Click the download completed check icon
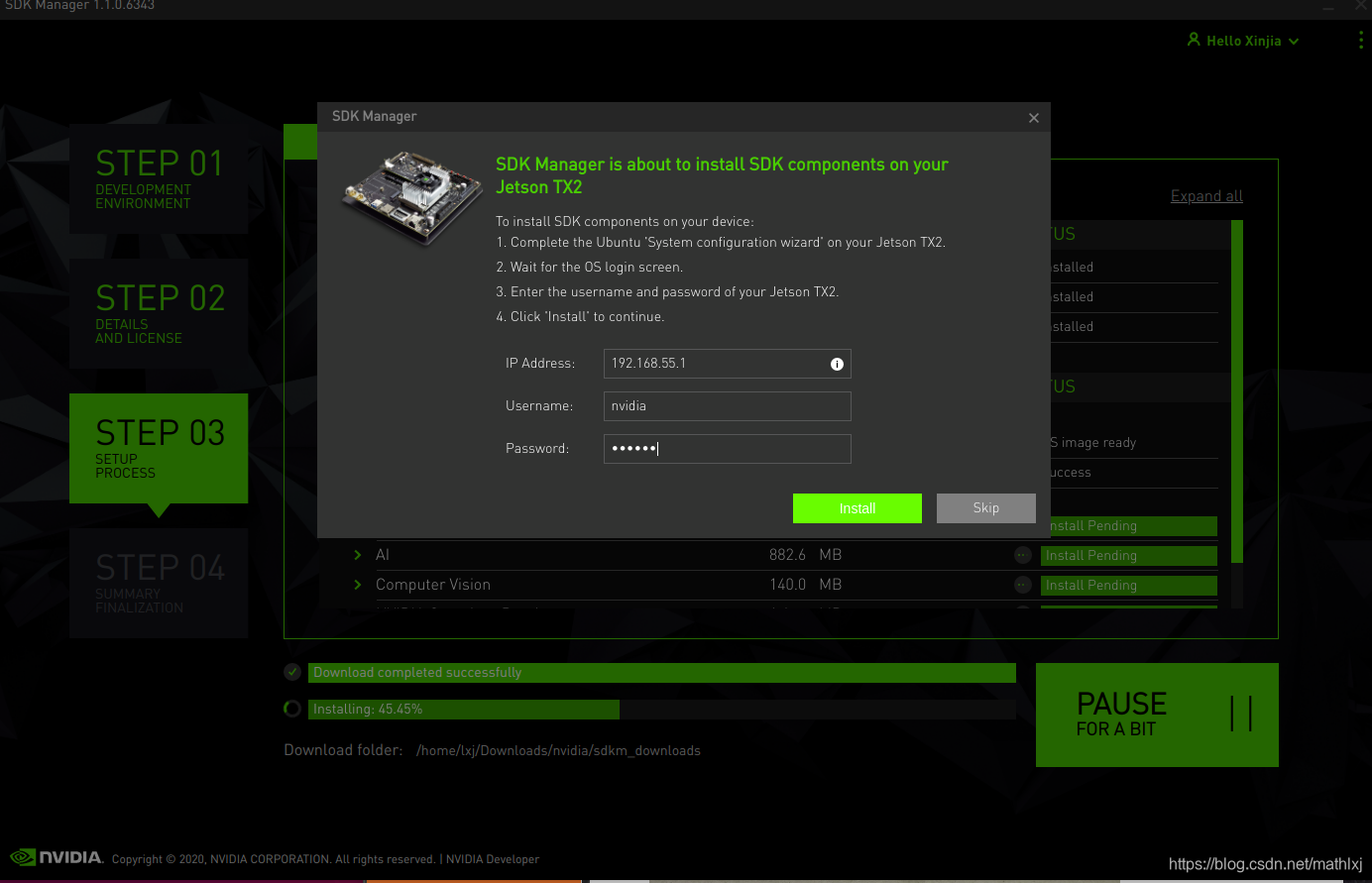 (x=292, y=672)
